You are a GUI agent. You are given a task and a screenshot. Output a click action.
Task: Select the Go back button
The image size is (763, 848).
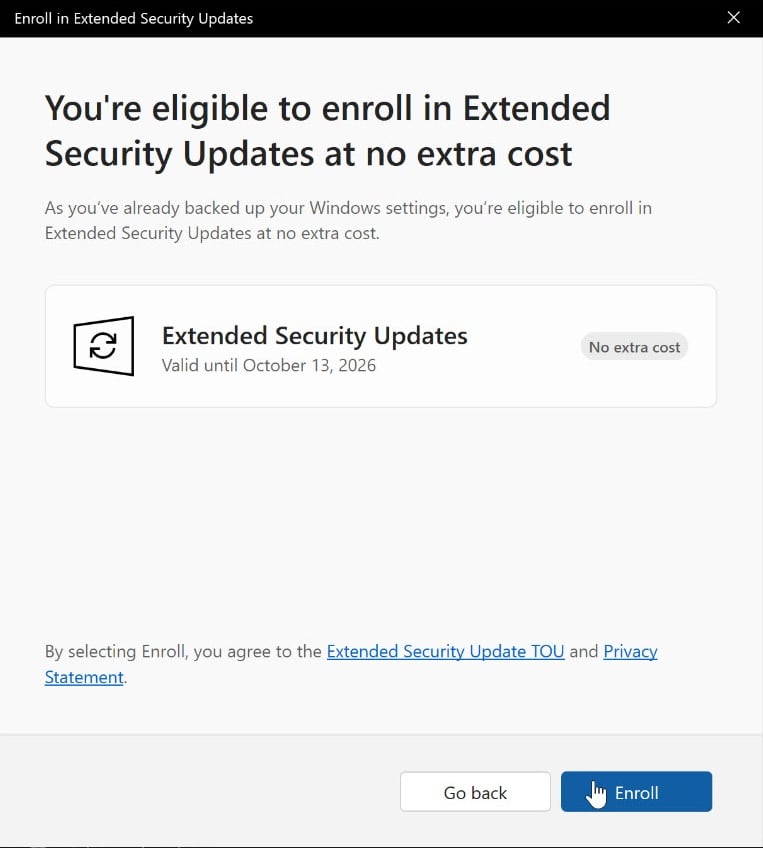[475, 792]
